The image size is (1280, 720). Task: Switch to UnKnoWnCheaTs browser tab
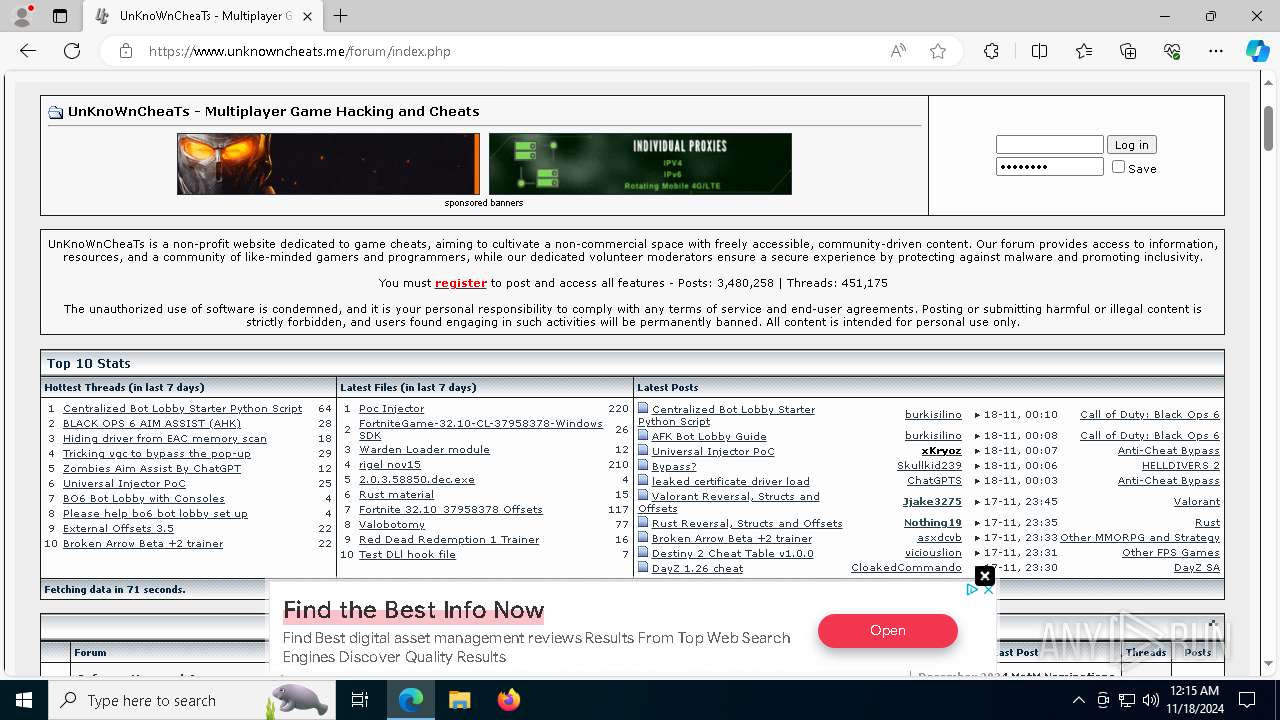[x=205, y=16]
